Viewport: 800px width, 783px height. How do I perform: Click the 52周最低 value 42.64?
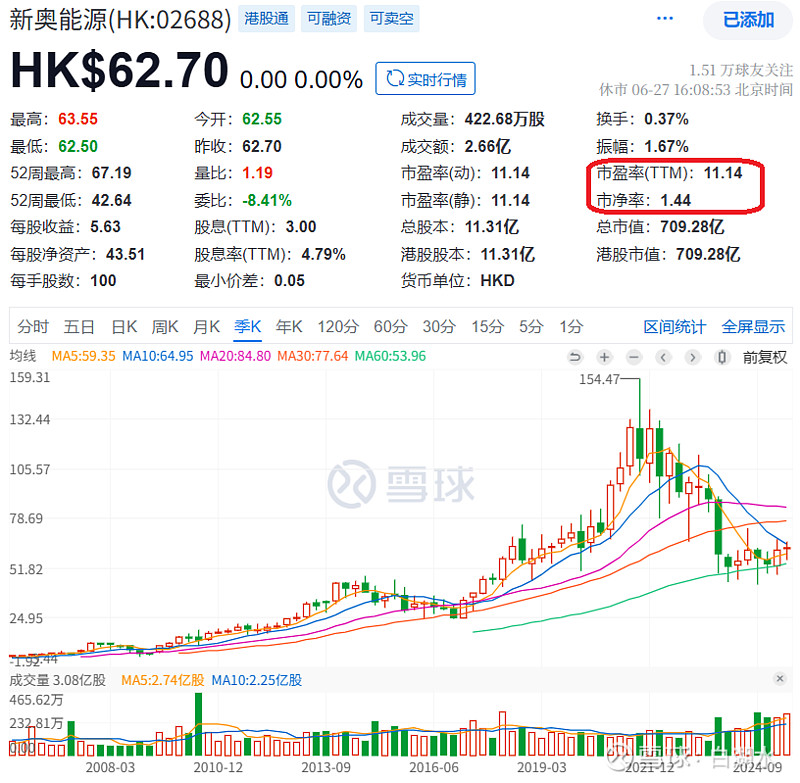111,200
